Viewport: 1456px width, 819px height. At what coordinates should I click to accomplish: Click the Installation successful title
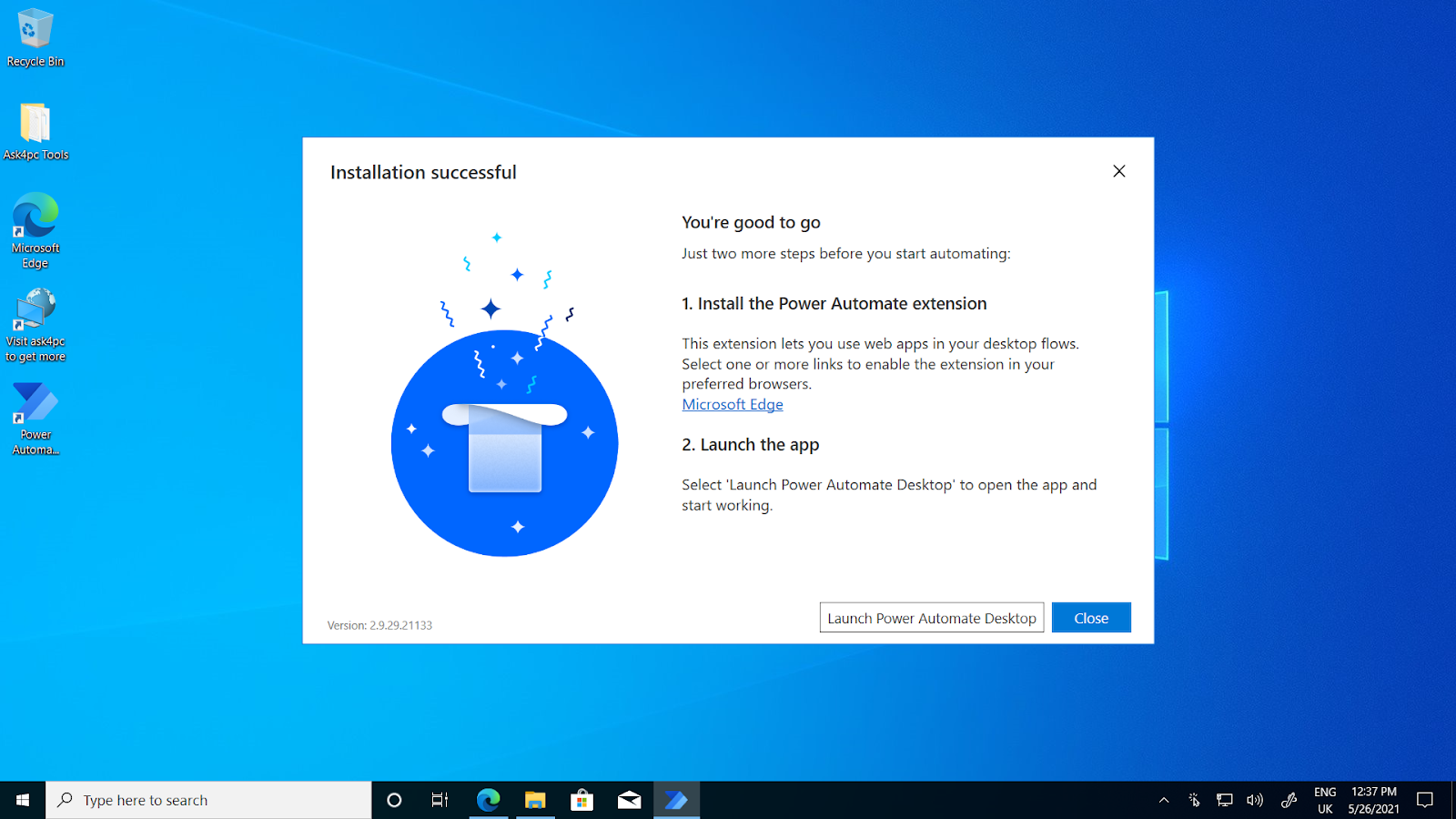[423, 172]
